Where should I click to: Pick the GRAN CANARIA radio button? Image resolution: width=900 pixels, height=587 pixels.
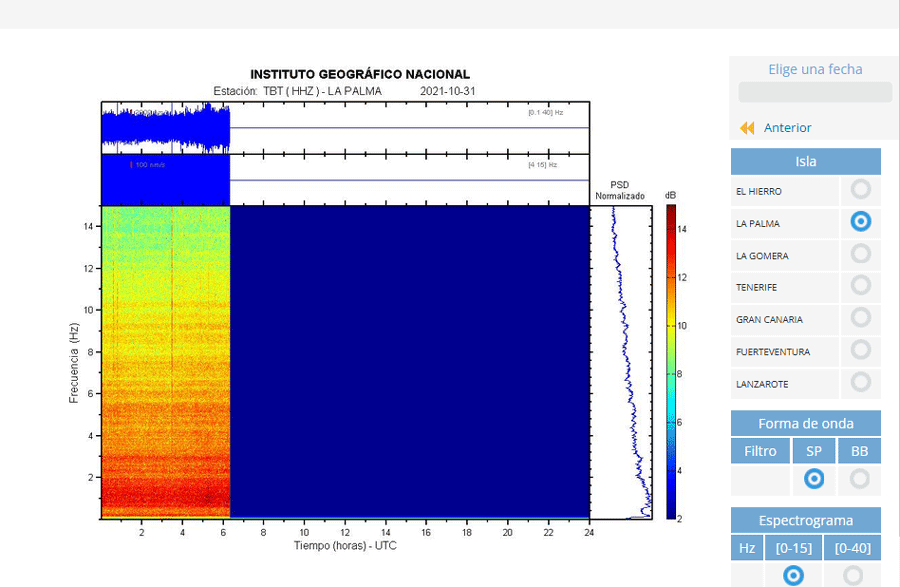point(860,317)
